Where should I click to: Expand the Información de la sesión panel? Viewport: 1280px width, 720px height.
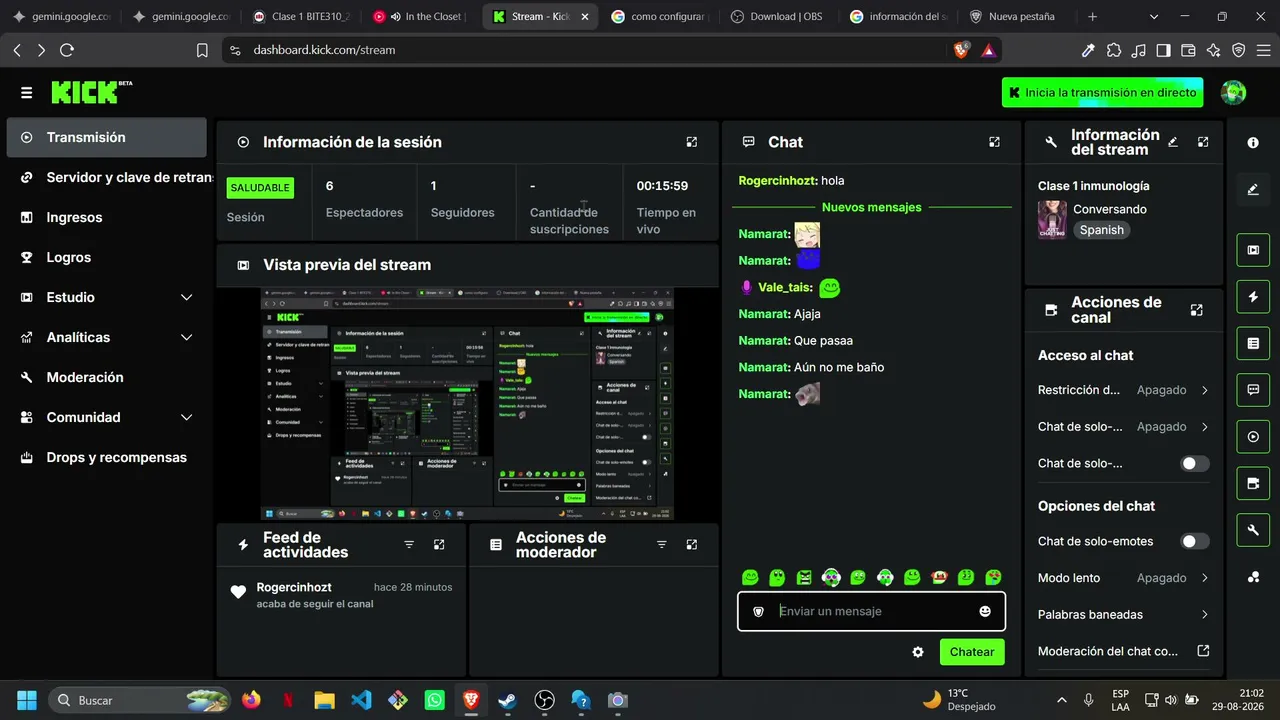pyautogui.click(x=691, y=142)
